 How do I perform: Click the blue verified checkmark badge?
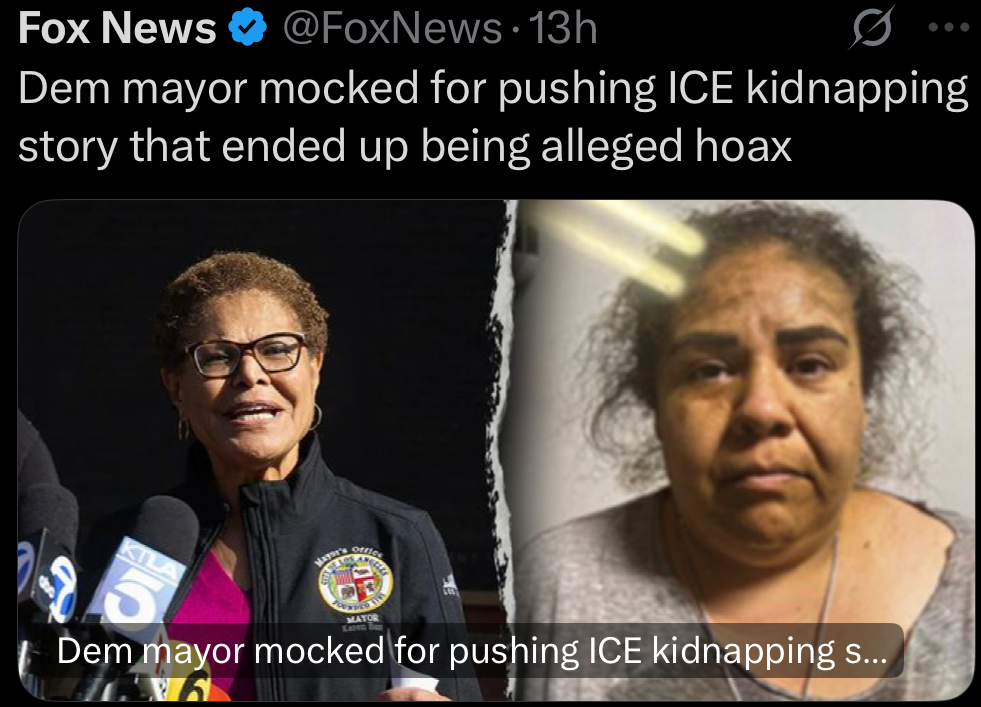click(x=248, y=28)
